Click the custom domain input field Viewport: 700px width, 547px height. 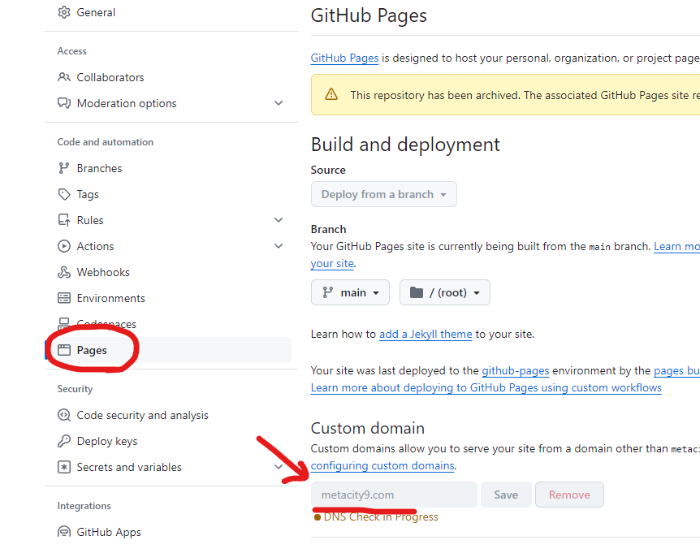394,495
